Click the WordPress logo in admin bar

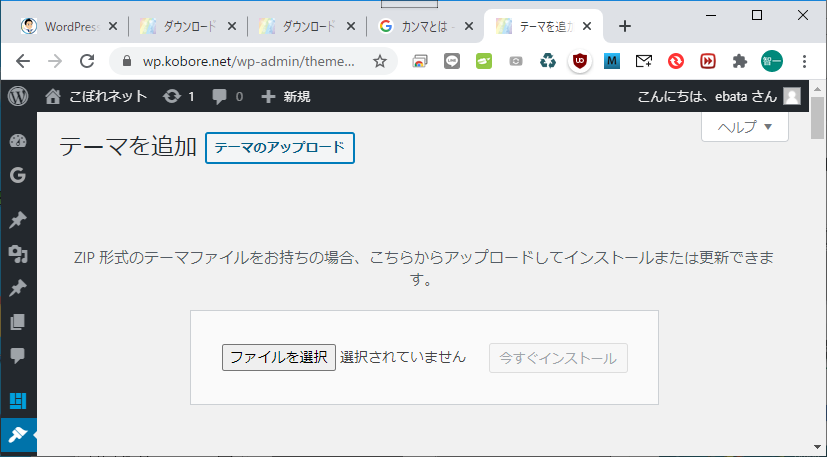pyautogui.click(x=18, y=97)
